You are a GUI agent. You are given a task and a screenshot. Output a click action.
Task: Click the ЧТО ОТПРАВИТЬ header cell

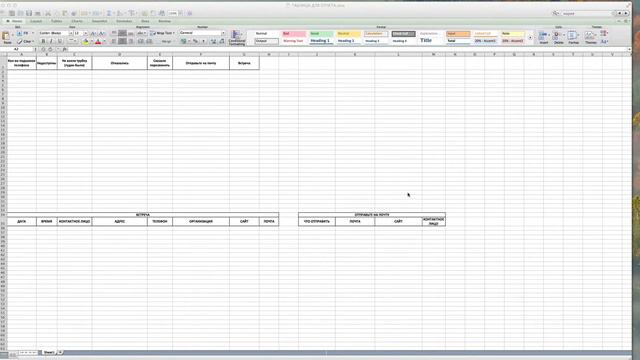tap(317, 221)
